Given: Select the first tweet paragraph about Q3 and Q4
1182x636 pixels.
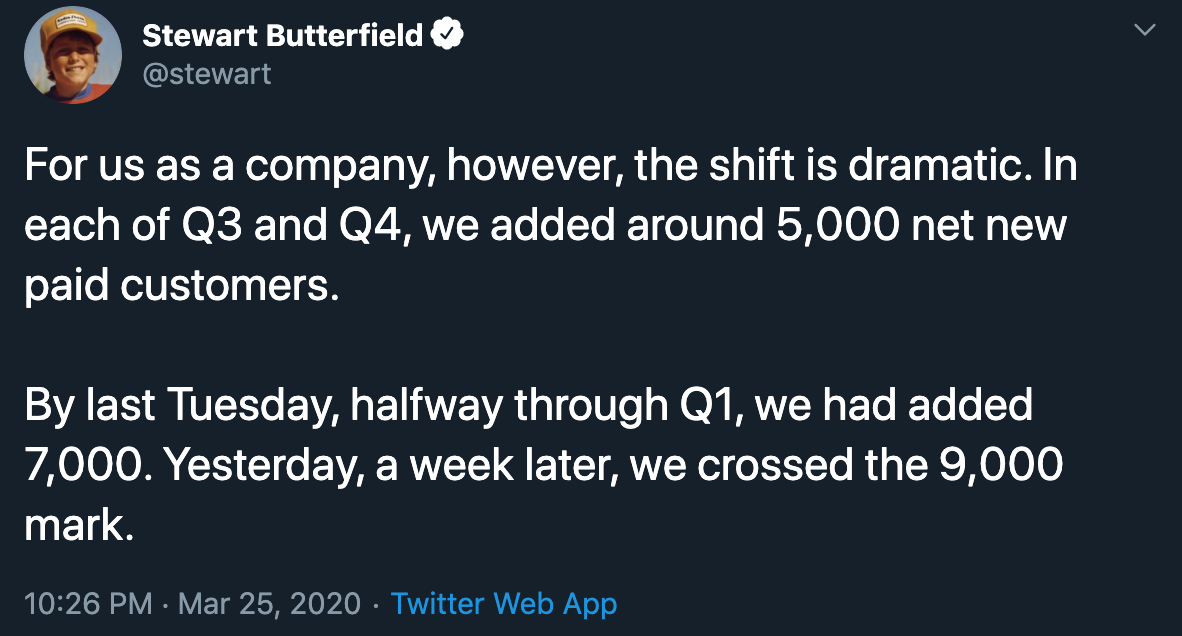Looking at the screenshot, I should click(551, 225).
